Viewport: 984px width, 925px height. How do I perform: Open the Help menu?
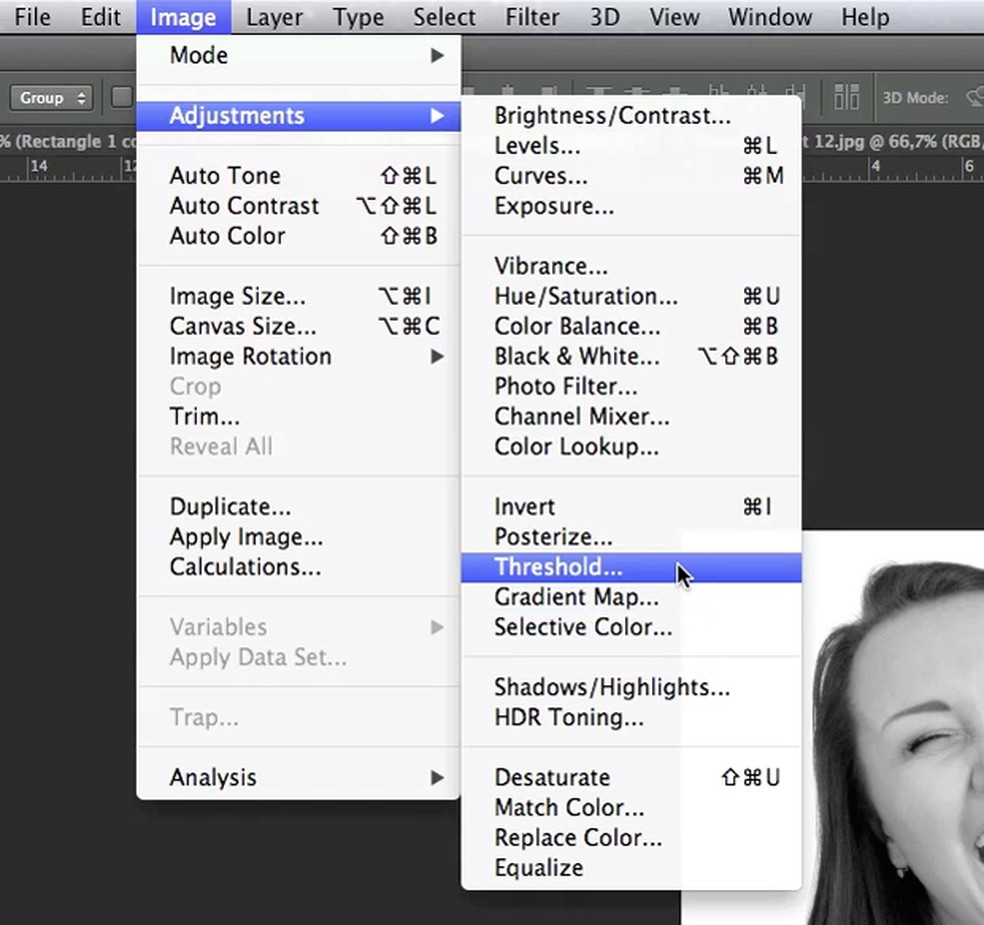pyautogui.click(x=864, y=17)
